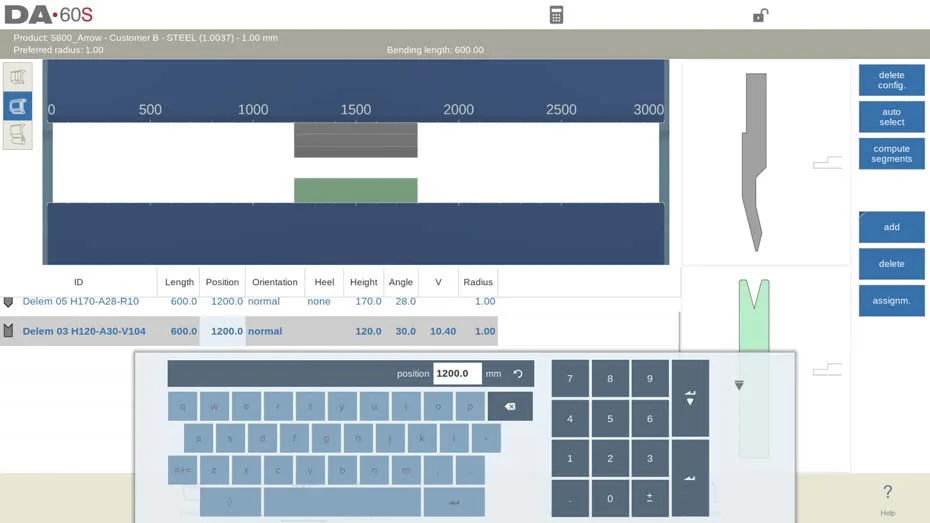Click the unlocked padlock icon
930x523 pixels.
tap(760, 15)
